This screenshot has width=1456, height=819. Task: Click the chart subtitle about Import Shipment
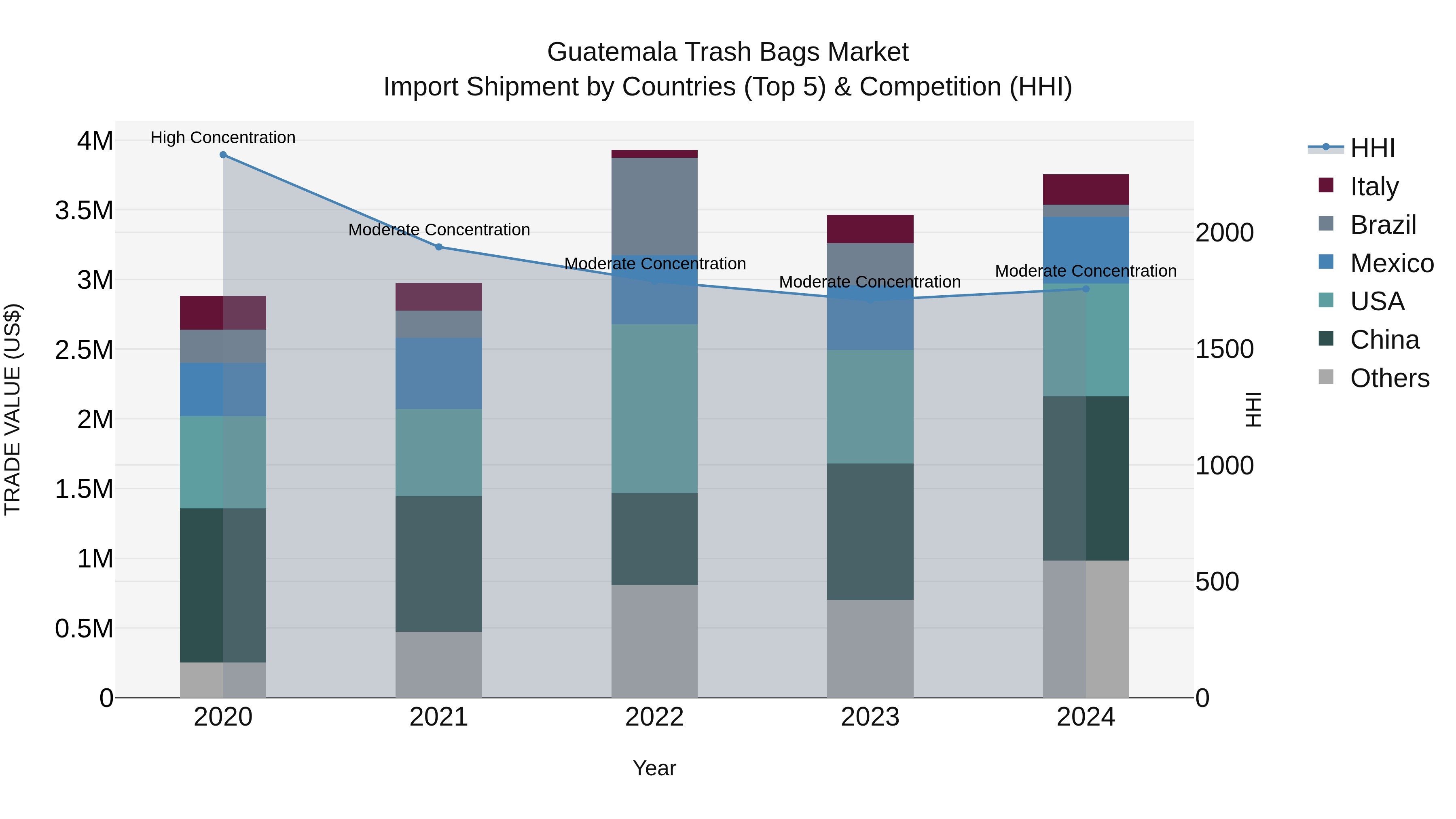[728, 87]
